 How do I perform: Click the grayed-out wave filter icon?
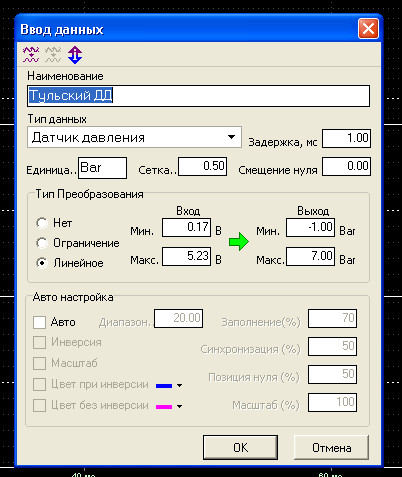[53, 55]
